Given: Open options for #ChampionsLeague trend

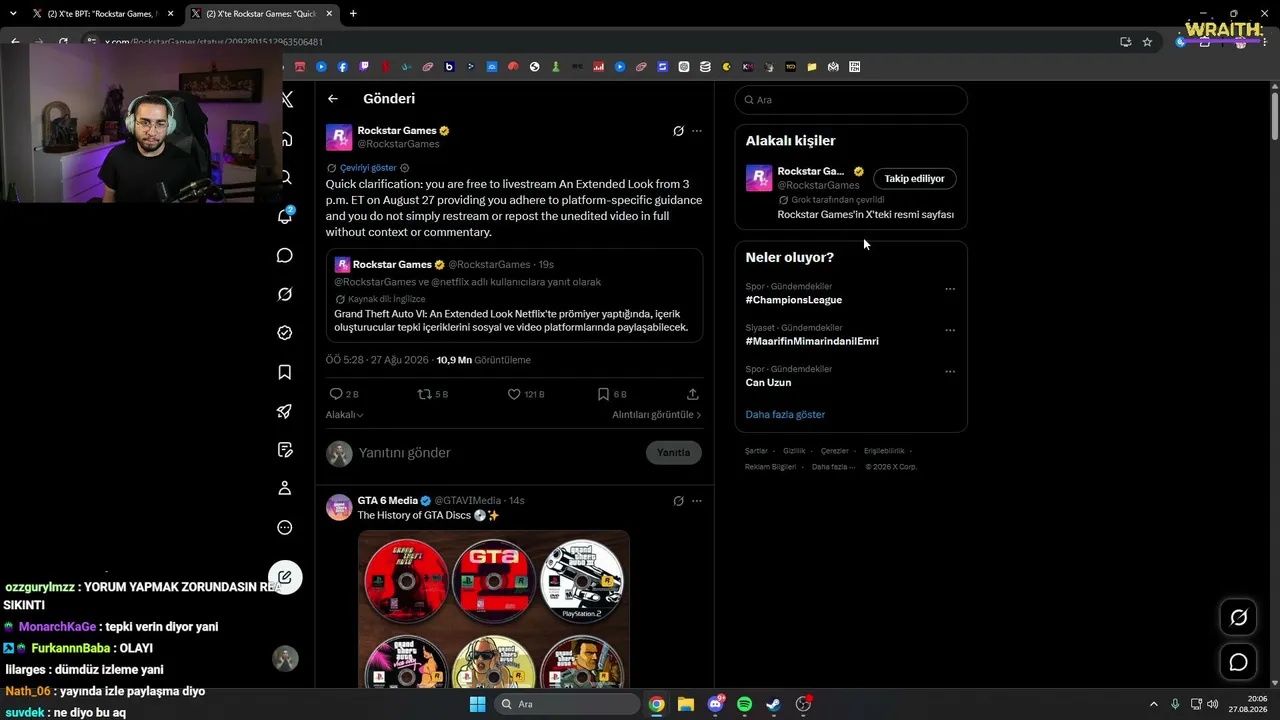Looking at the screenshot, I should pos(950,289).
